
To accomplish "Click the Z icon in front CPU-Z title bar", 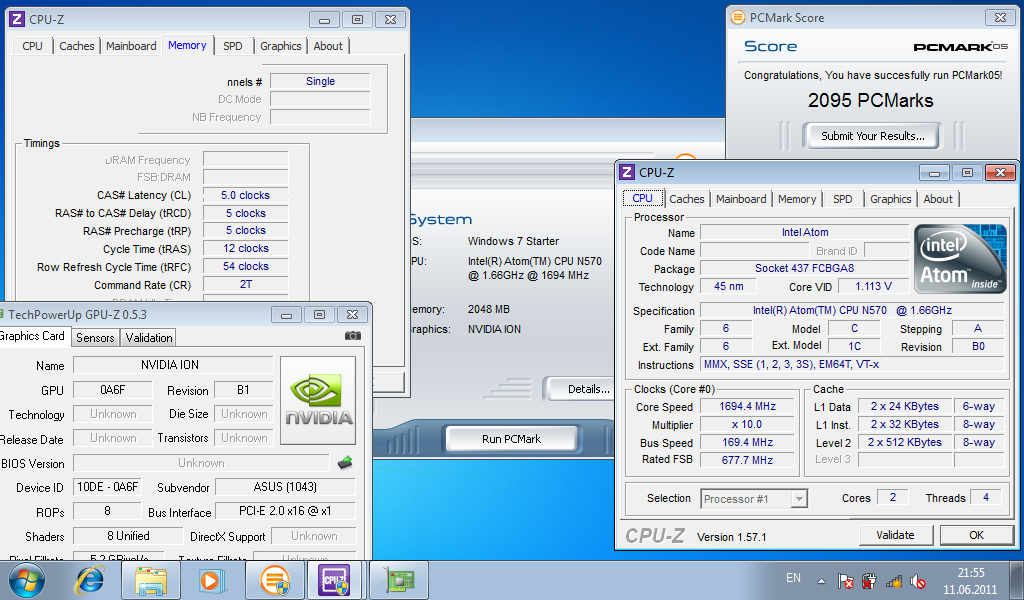I will (627, 172).
